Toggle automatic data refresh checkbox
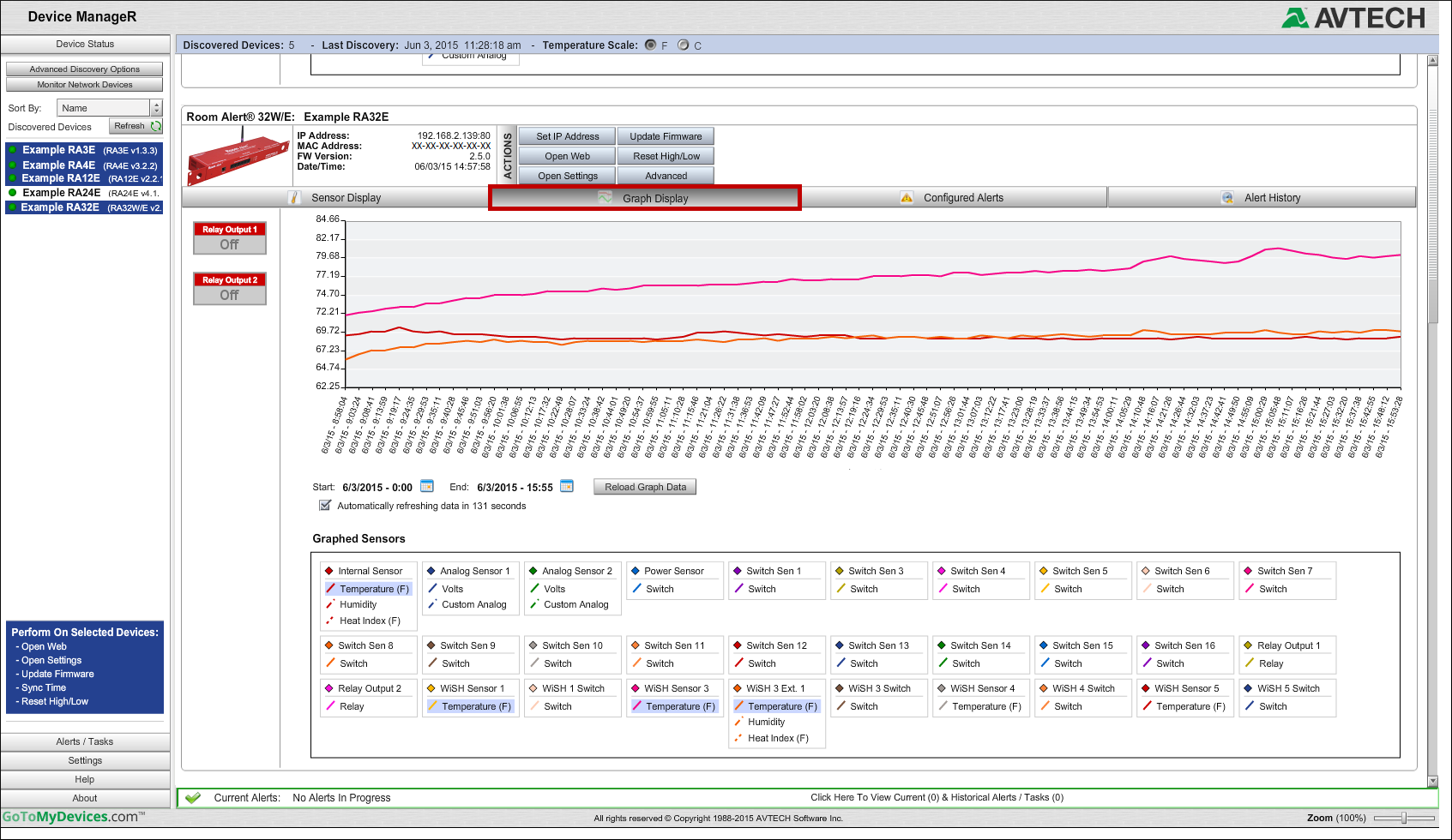This screenshot has width=1452, height=840. [x=325, y=506]
